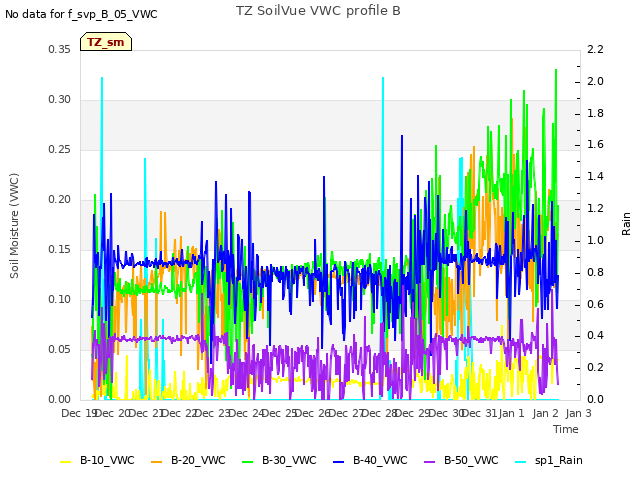This screenshot has height=480, width=640.
Task: Click the Time axis label
Action: pyautogui.click(x=566, y=429)
